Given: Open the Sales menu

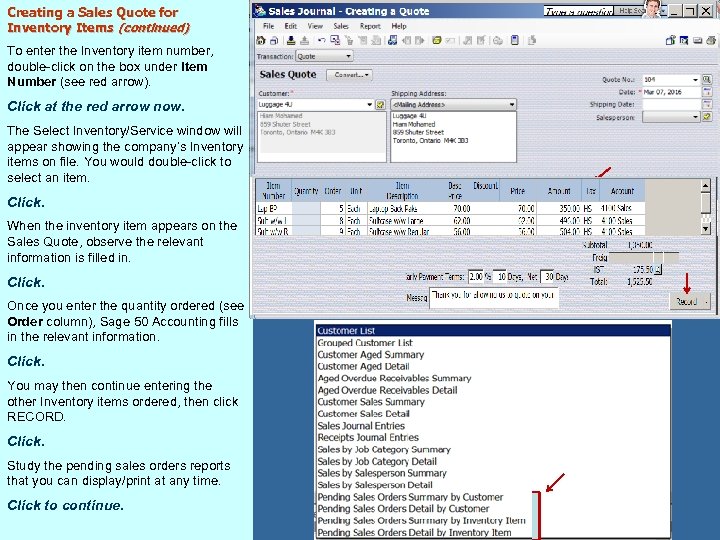Looking at the screenshot, I should pyautogui.click(x=341, y=26).
